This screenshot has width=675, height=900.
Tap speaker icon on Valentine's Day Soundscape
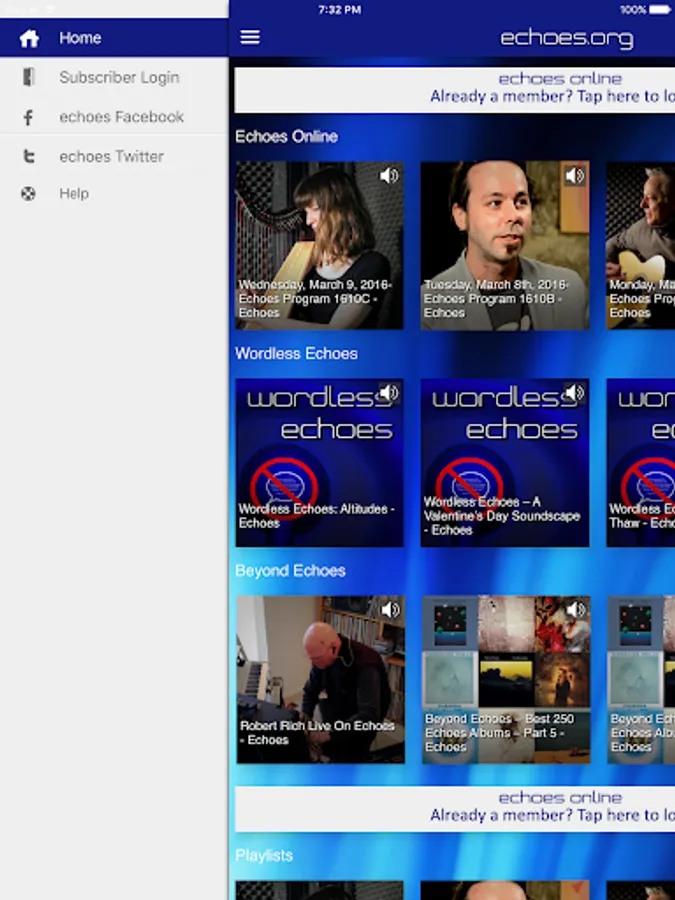(574, 393)
